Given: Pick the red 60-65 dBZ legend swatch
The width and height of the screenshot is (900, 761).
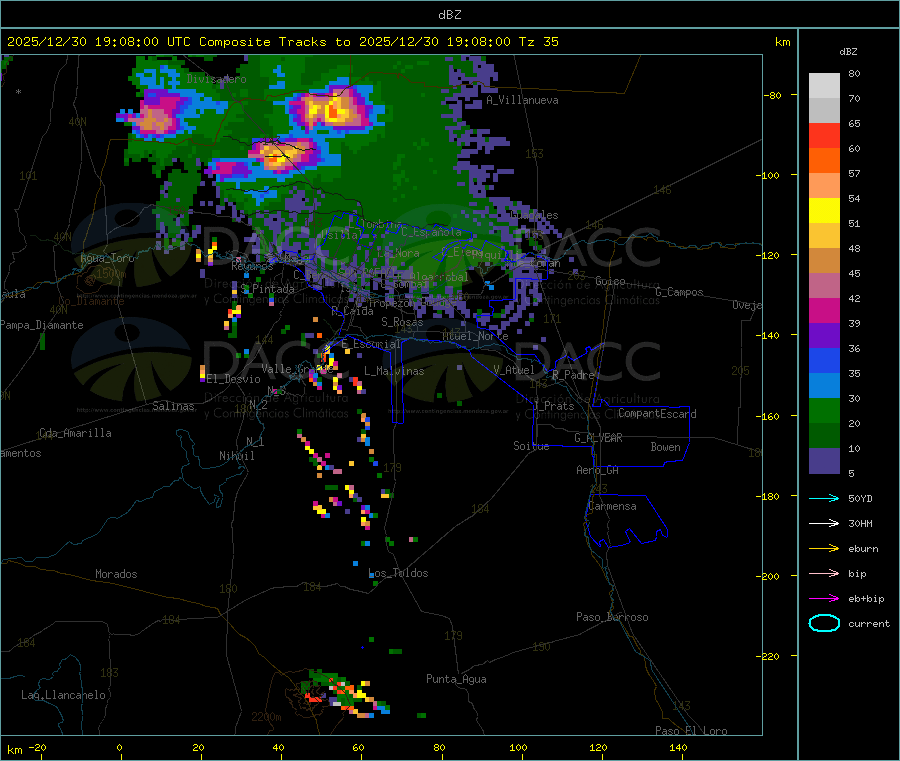Looking at the screenshot, I should click(824, 135).
